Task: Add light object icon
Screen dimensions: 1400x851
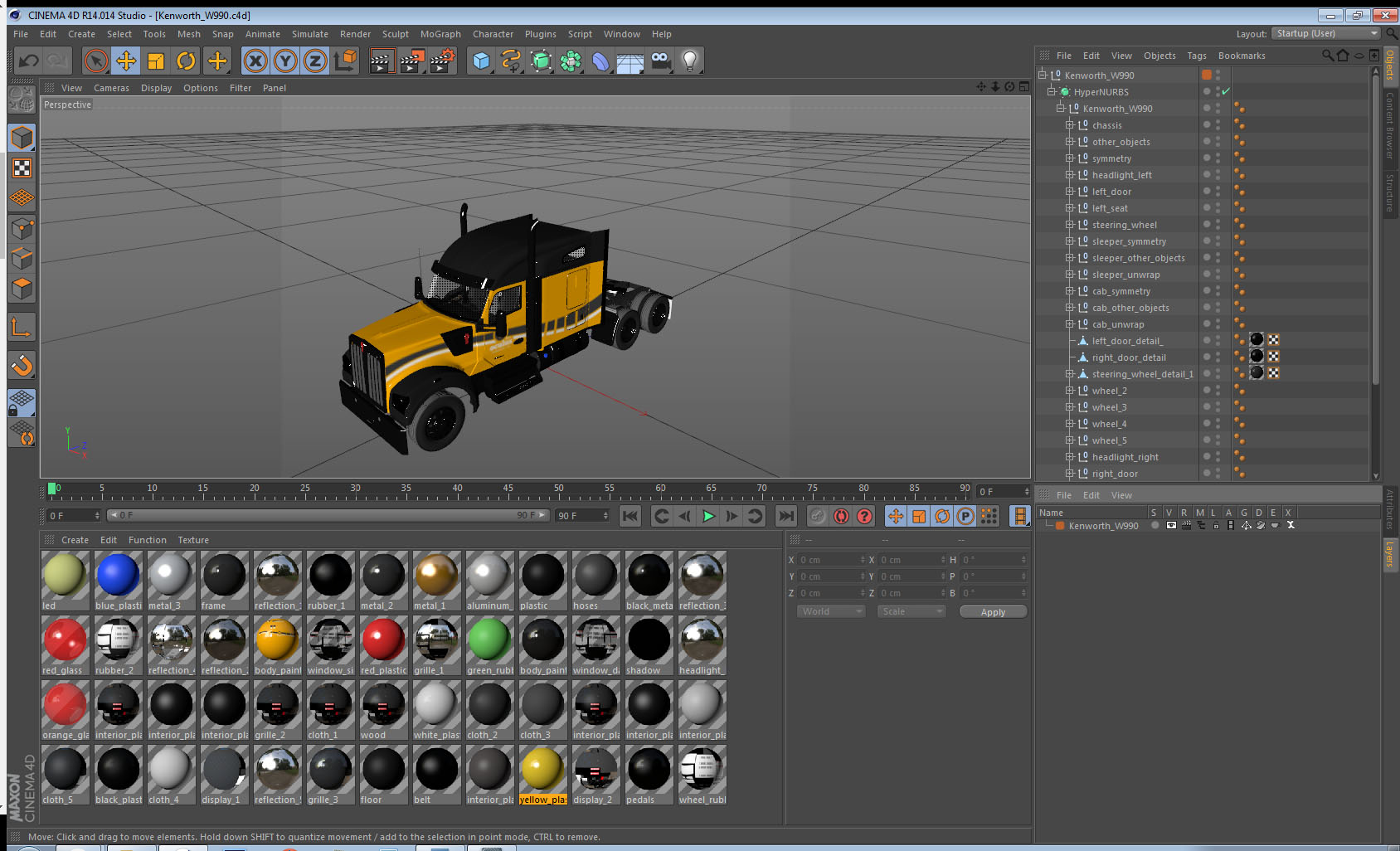Action: 690,61
